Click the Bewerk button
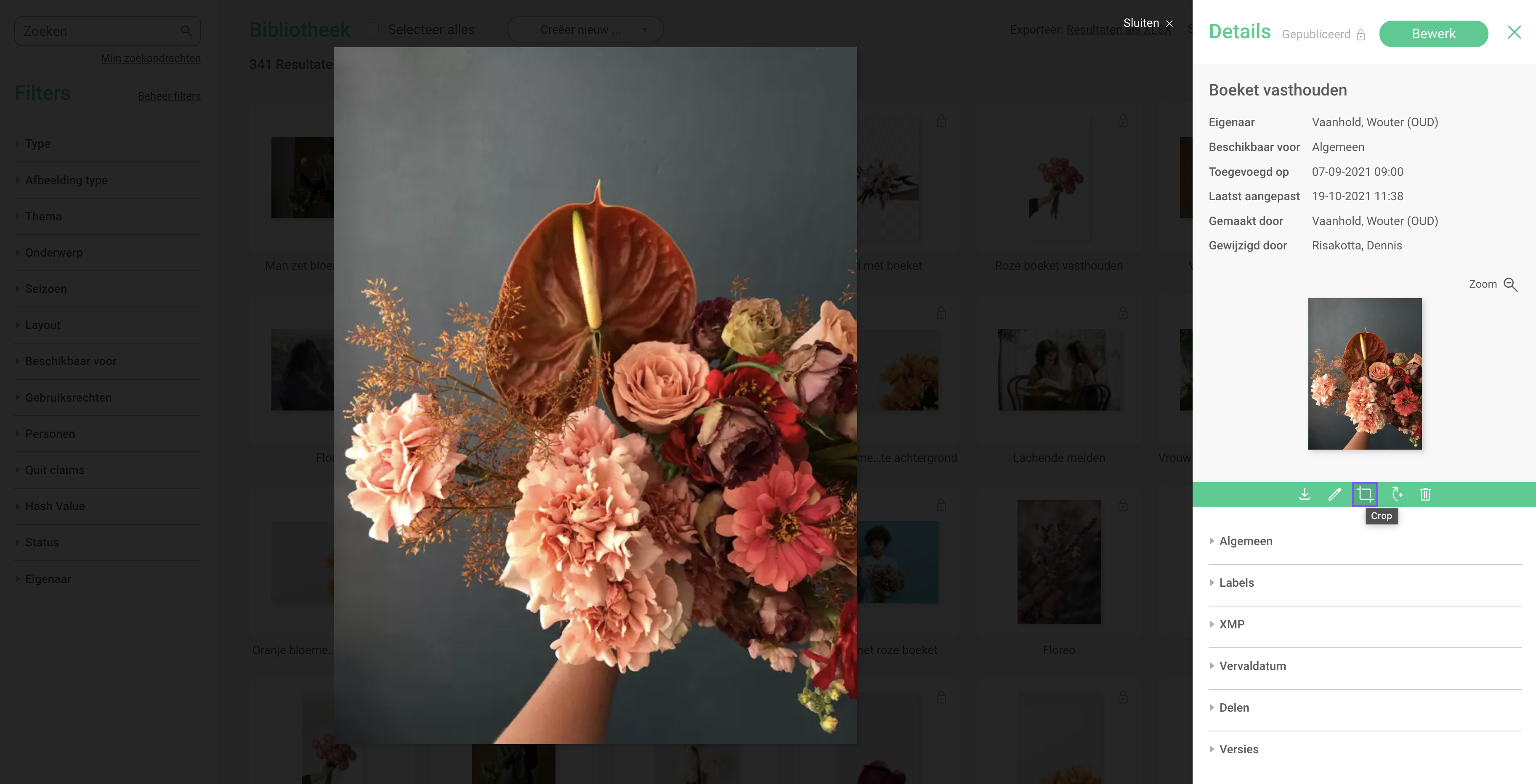The width and height of the screenshot is (1536, 784). point(1433,34)
